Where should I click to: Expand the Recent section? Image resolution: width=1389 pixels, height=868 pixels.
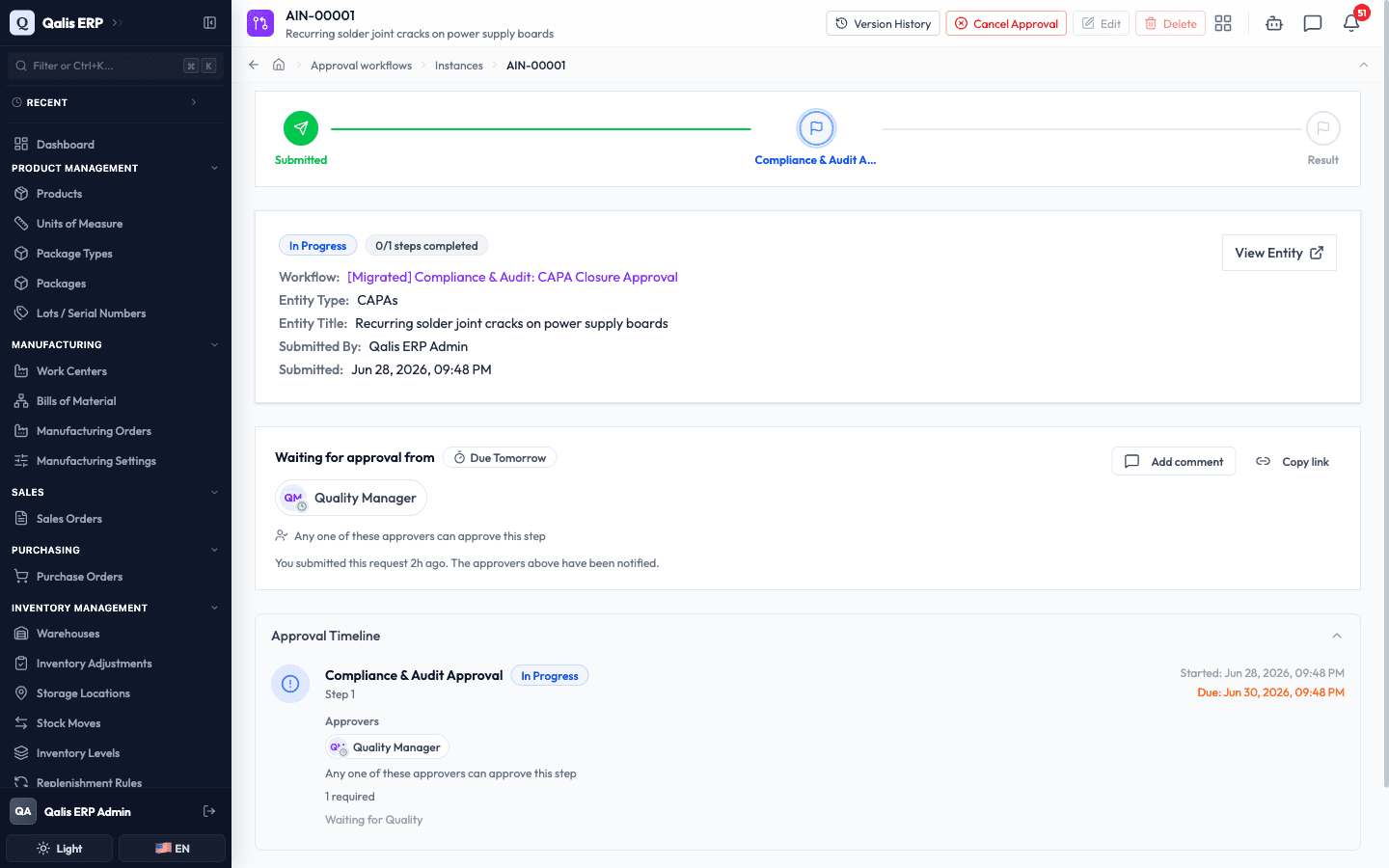(x=194, y=102)
